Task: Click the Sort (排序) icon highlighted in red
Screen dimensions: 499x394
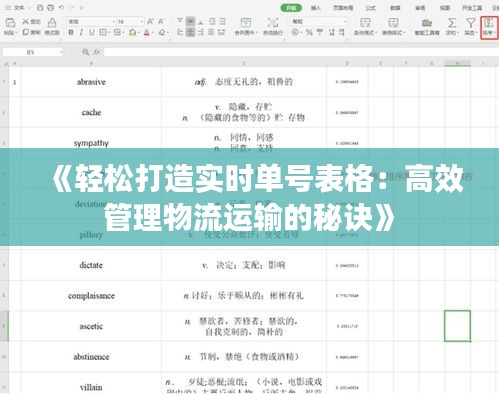Action: [489, 27]
